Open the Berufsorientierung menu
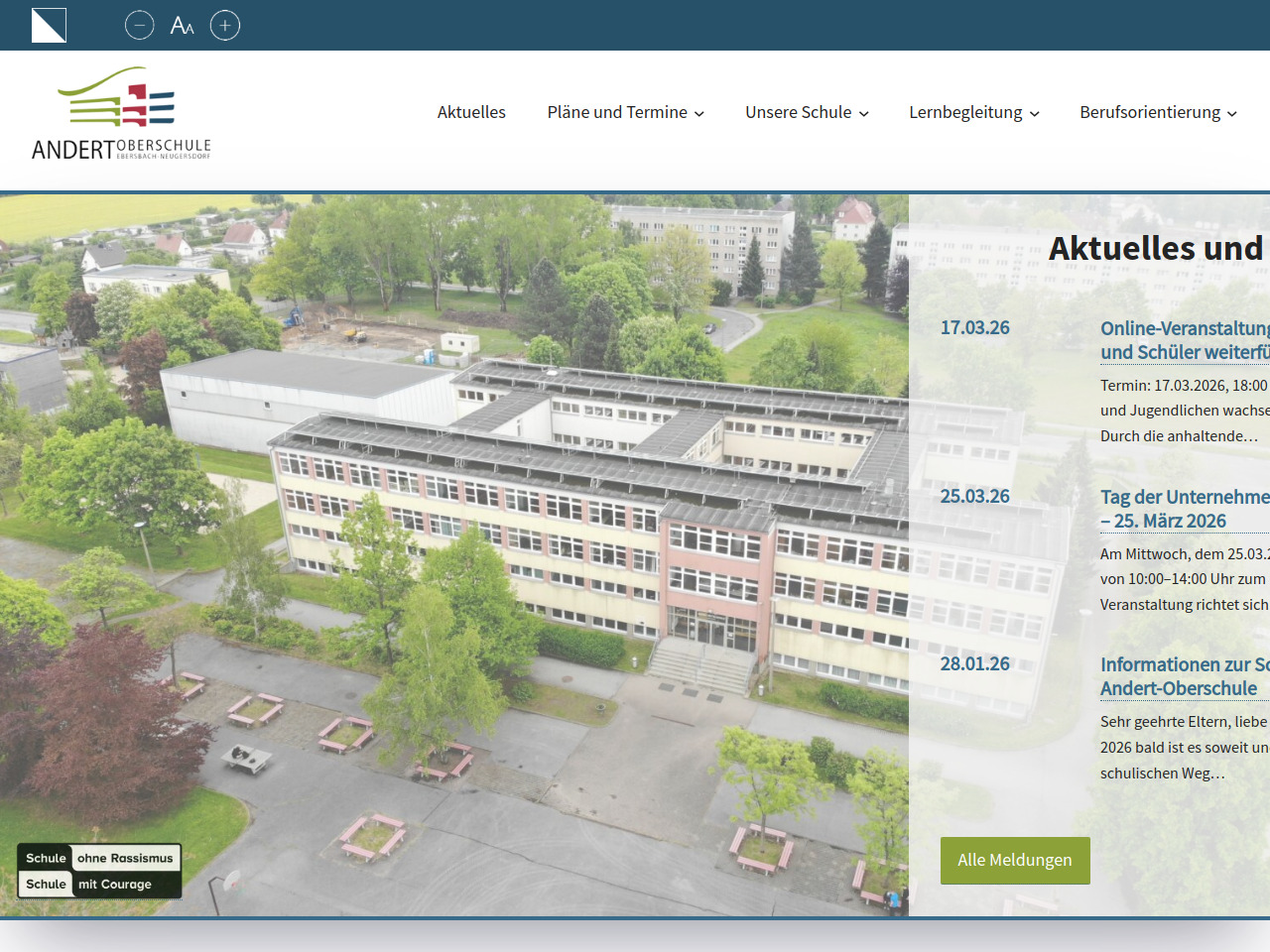Viewport: 1270px width, 952px height. click(x=1158, y=112)
